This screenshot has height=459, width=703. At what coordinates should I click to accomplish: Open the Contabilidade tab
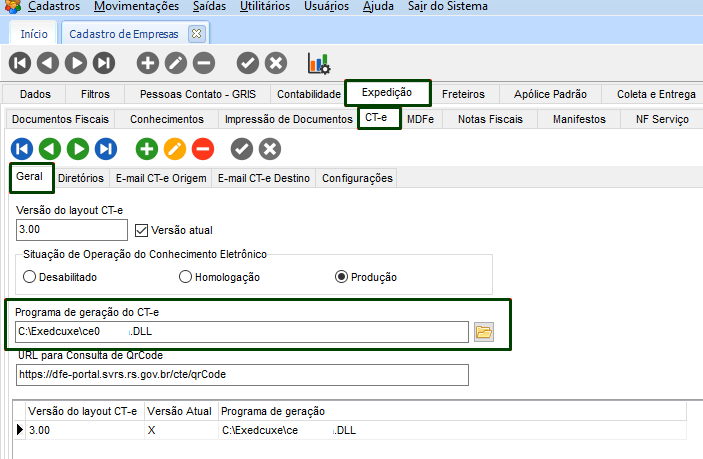[x=308, y=94]
